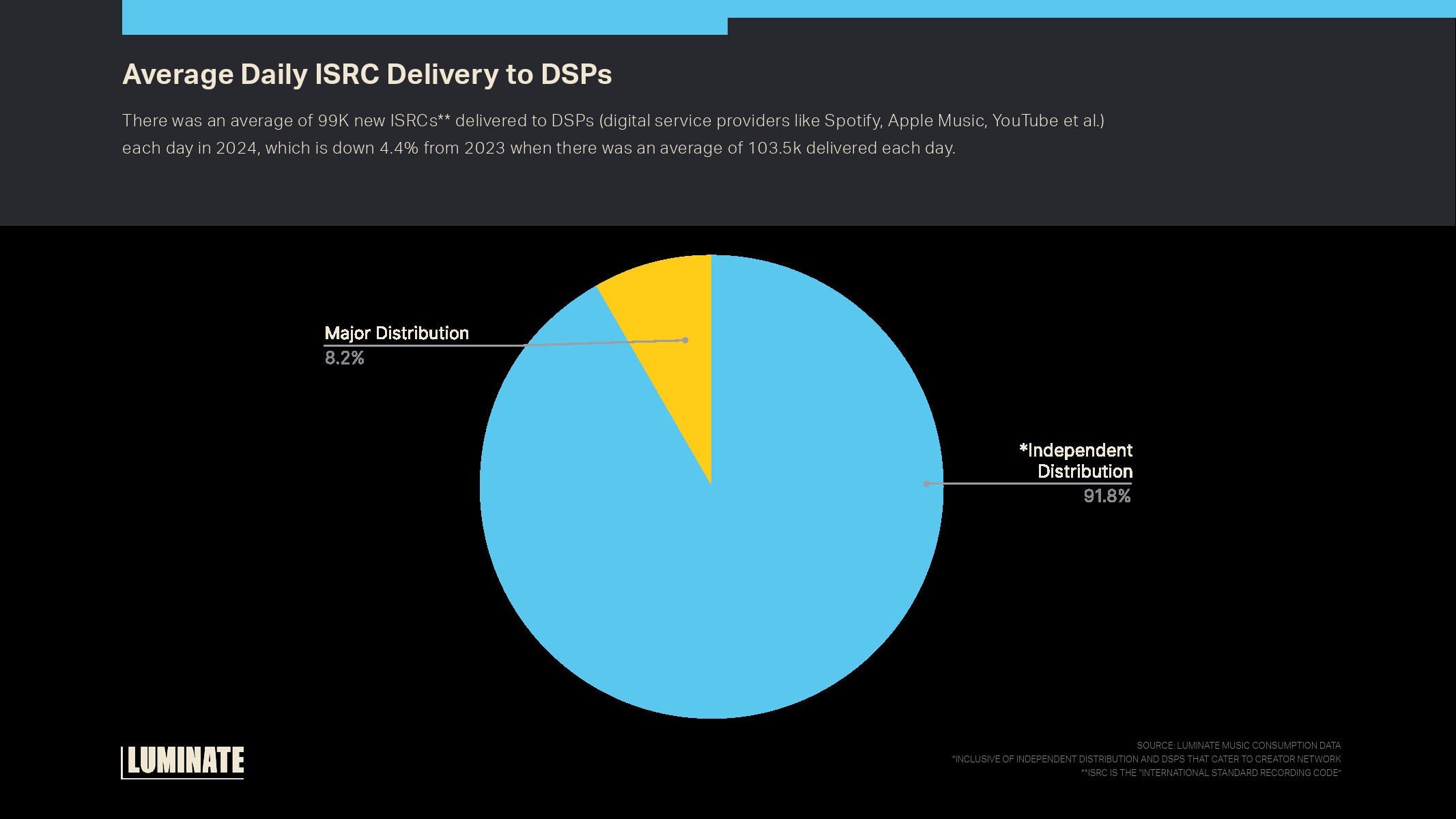Viewport: 1456px width, 819px height.
Task: Select the Major Distribution label text
Action: click(397, 333)
